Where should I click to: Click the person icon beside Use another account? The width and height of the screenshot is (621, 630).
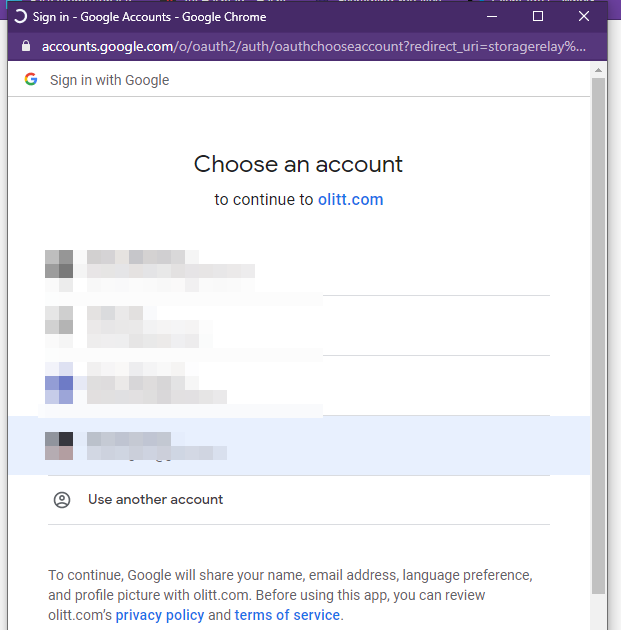62,500
